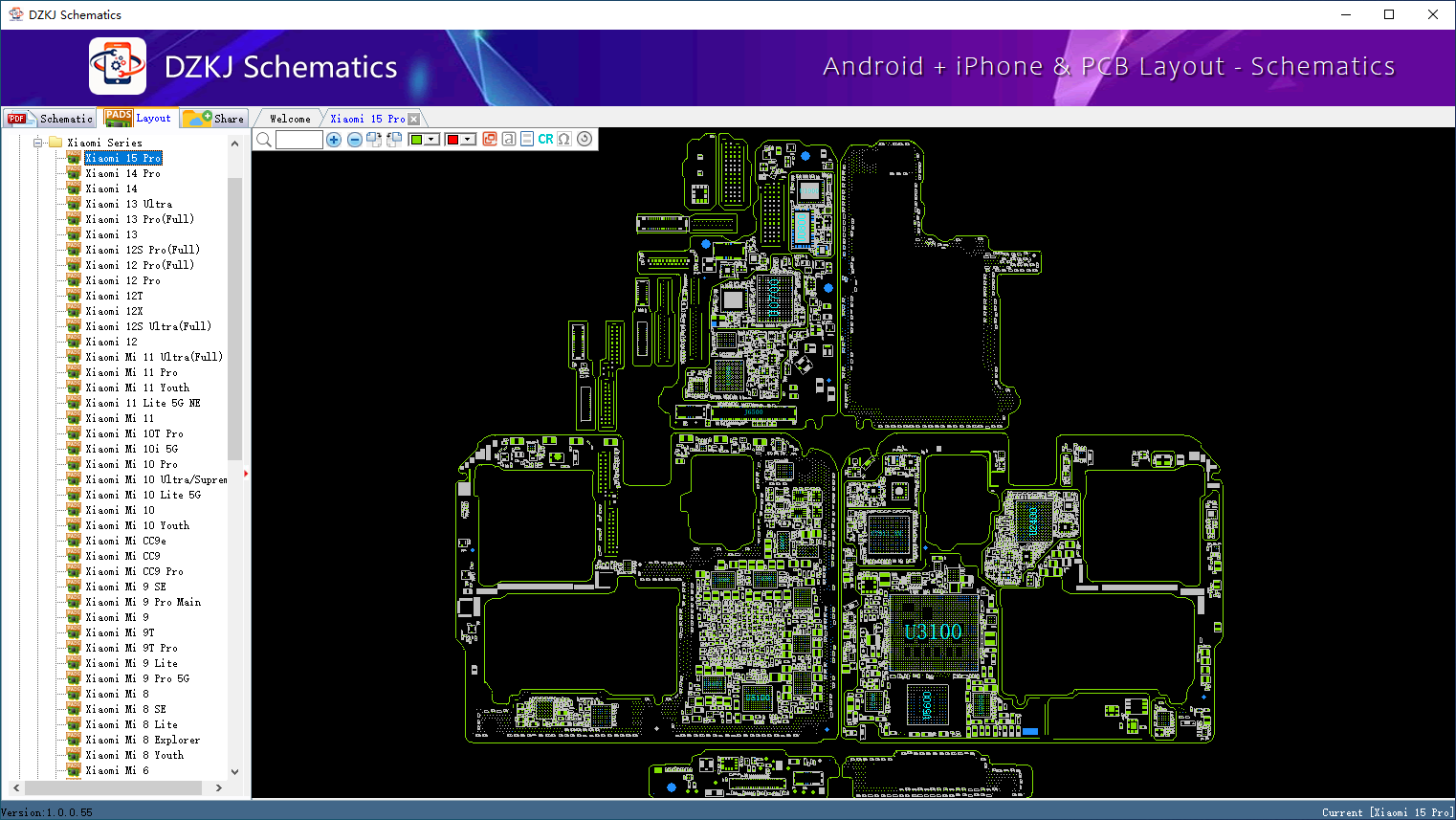Click the tree's horizontal scrollbar right arrow
The width and height of the screenshot is (1456, 820).
click(219, 787)
